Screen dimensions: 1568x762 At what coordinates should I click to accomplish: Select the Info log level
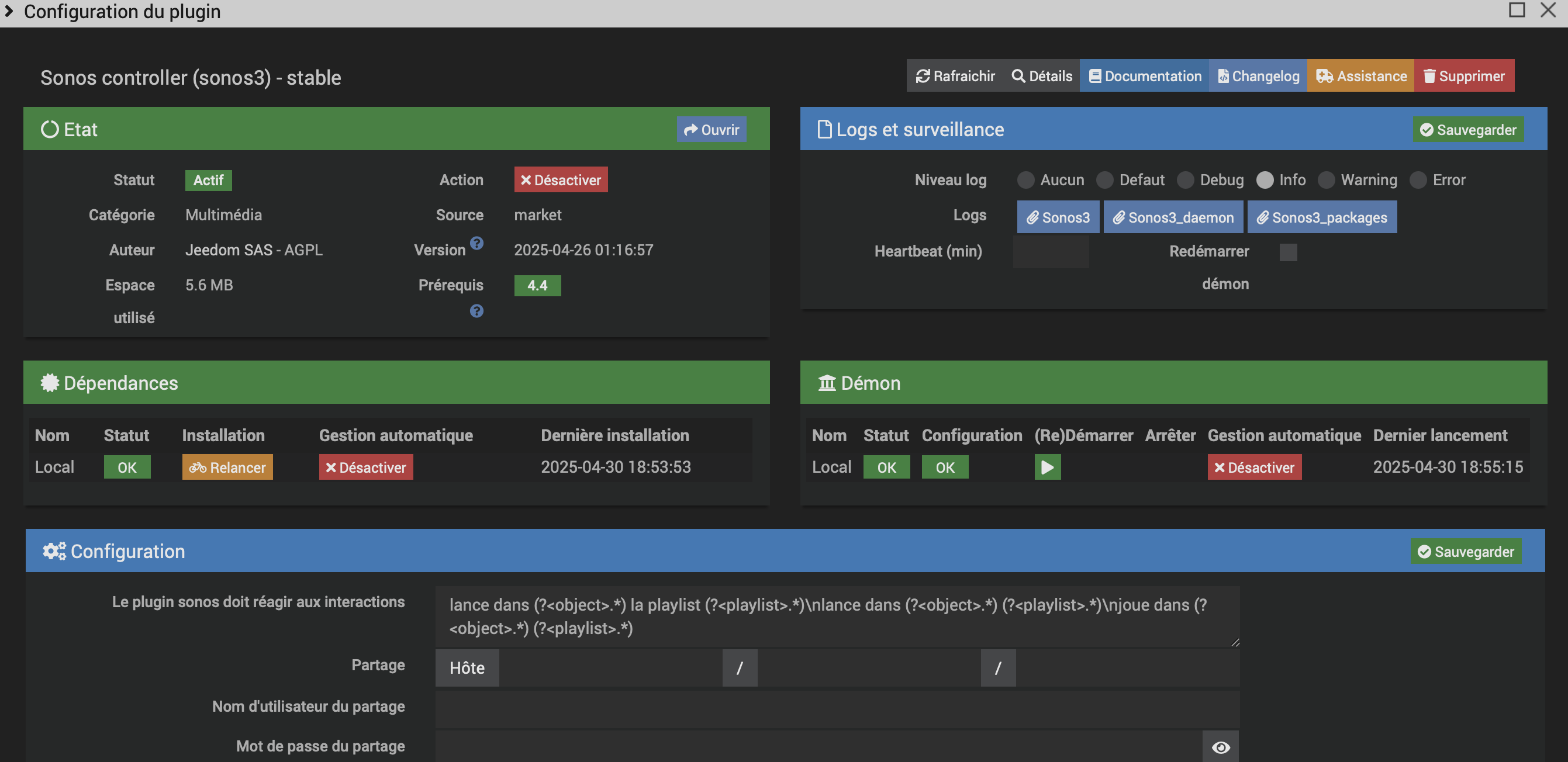(x=1265, y=180)
